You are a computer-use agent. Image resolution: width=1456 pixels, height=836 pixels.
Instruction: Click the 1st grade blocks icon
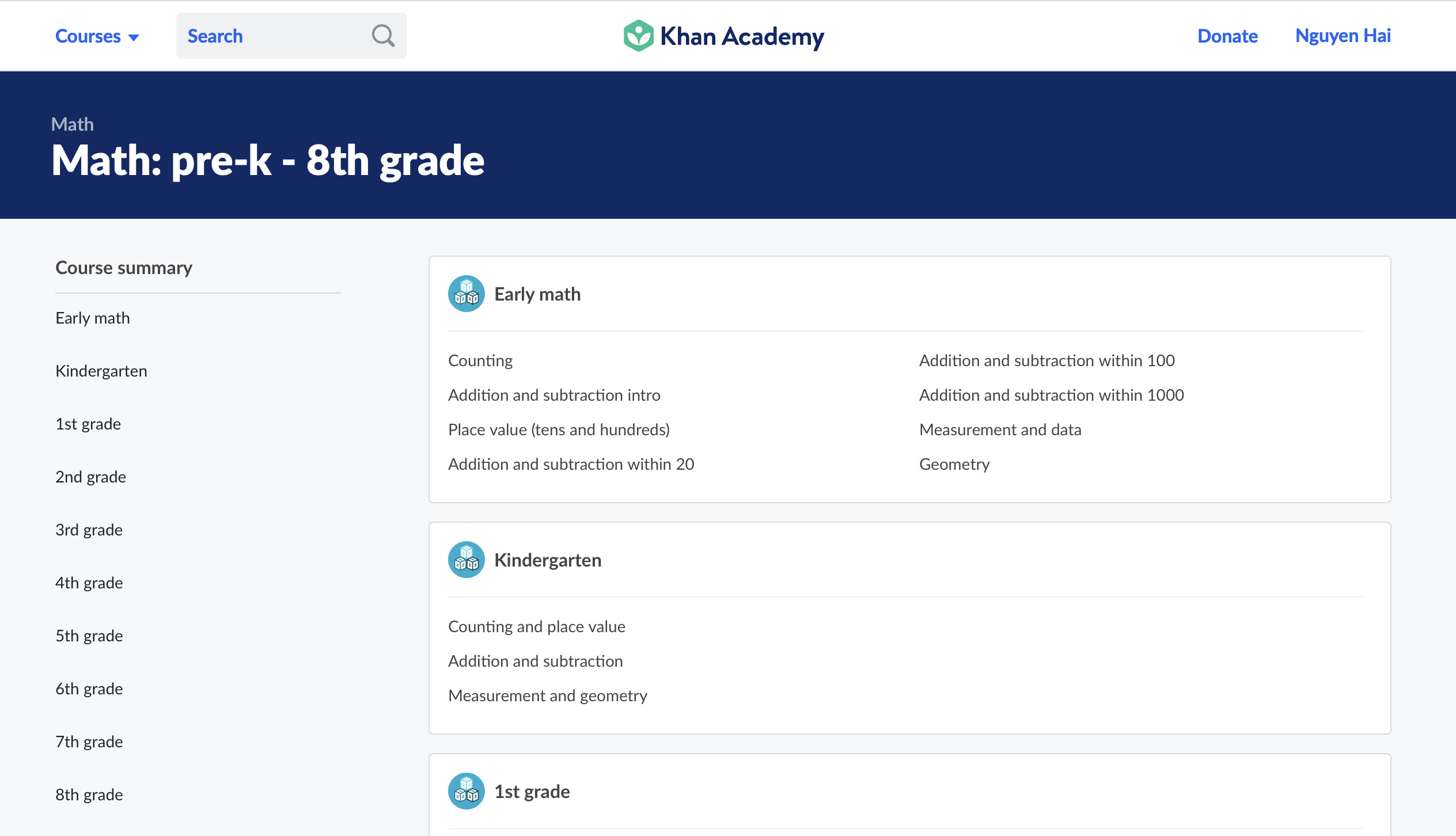click(x=466, y=791)
